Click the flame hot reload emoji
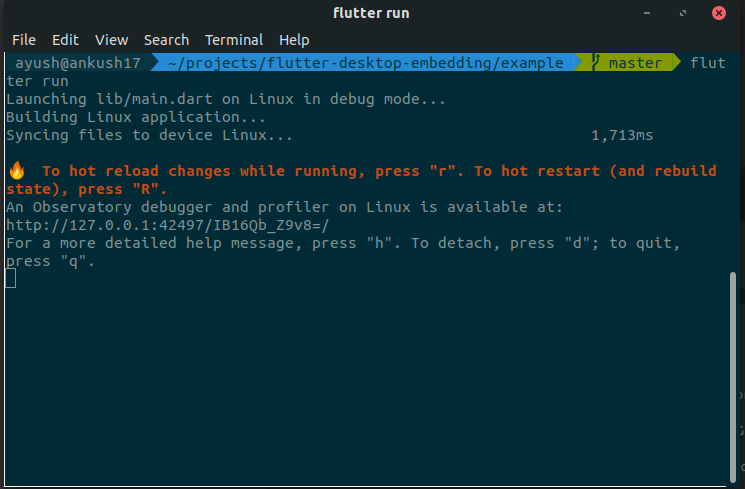The height and width of the screenshot is (489, 745). (x=17, y=171)
